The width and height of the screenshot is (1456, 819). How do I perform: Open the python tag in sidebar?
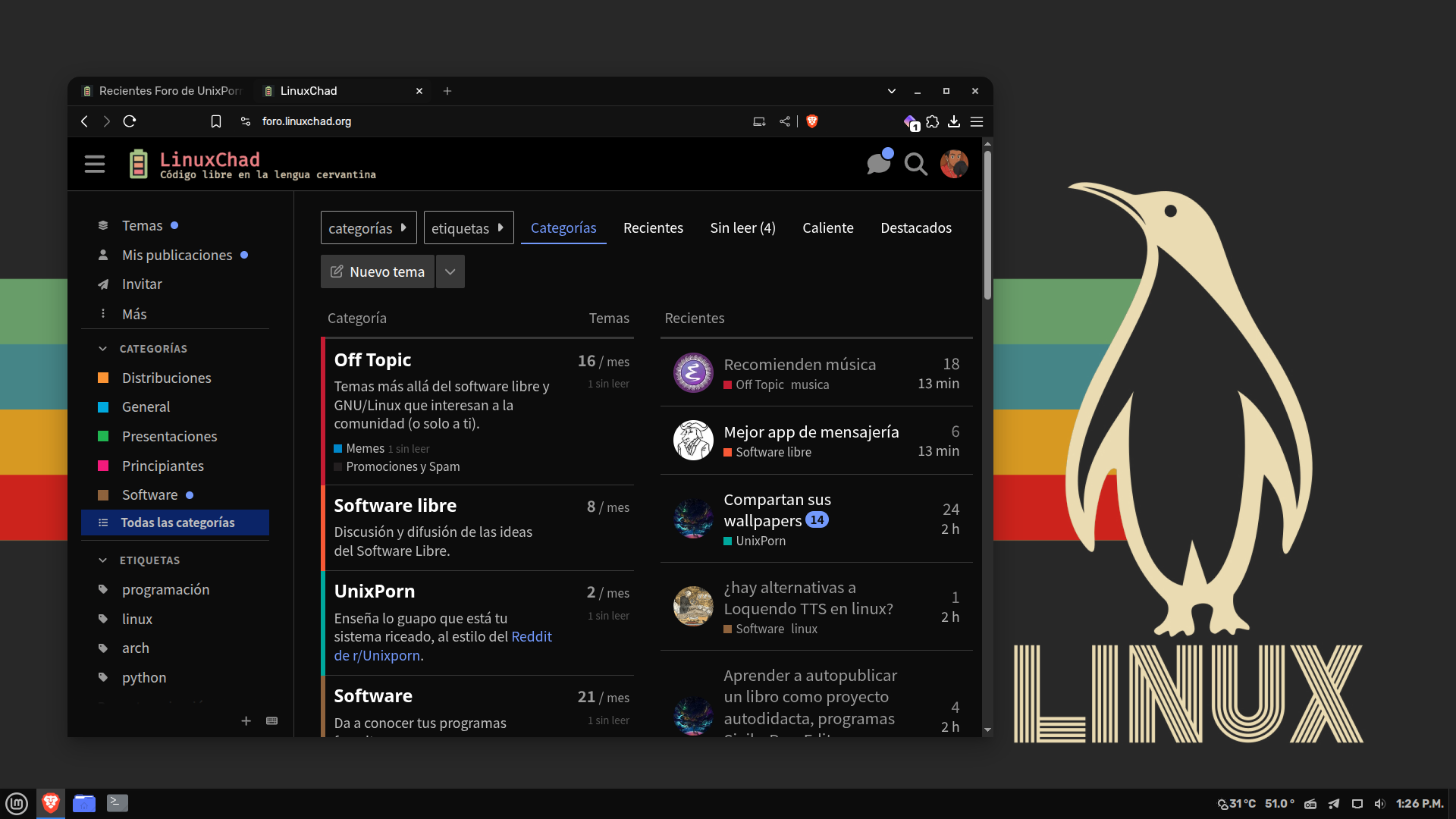pyautogui.click(x=143, y=678)
